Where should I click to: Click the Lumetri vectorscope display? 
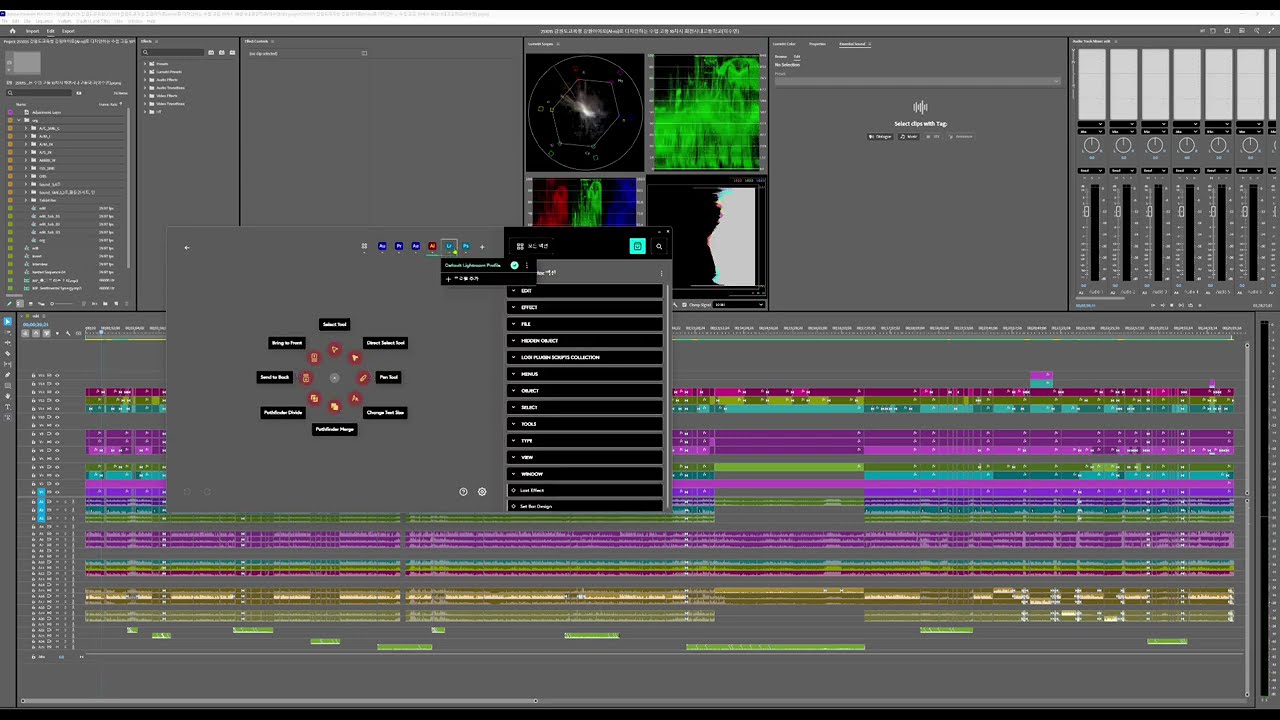585,112
